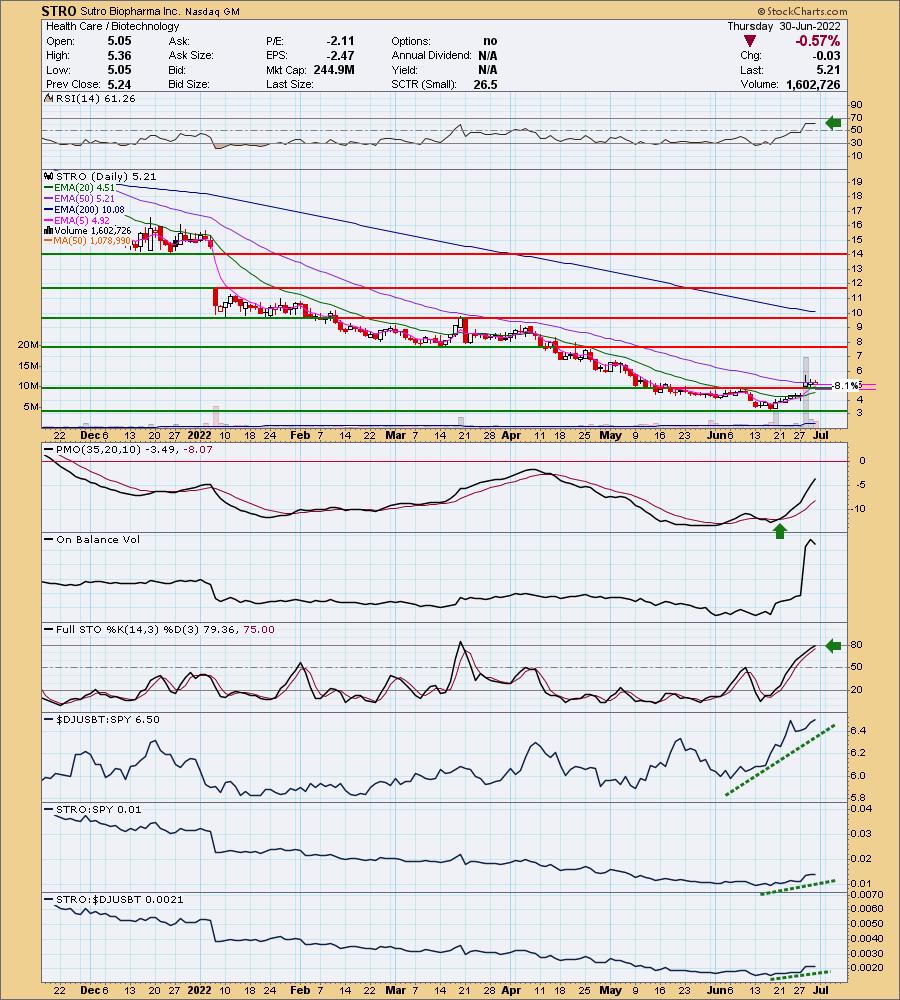Image resolution: width=900 pixels, height=1000 pixels.
Task: Click the 8.1% tag beside the last price
Action: pyautogui.click(x=845, y=385)
